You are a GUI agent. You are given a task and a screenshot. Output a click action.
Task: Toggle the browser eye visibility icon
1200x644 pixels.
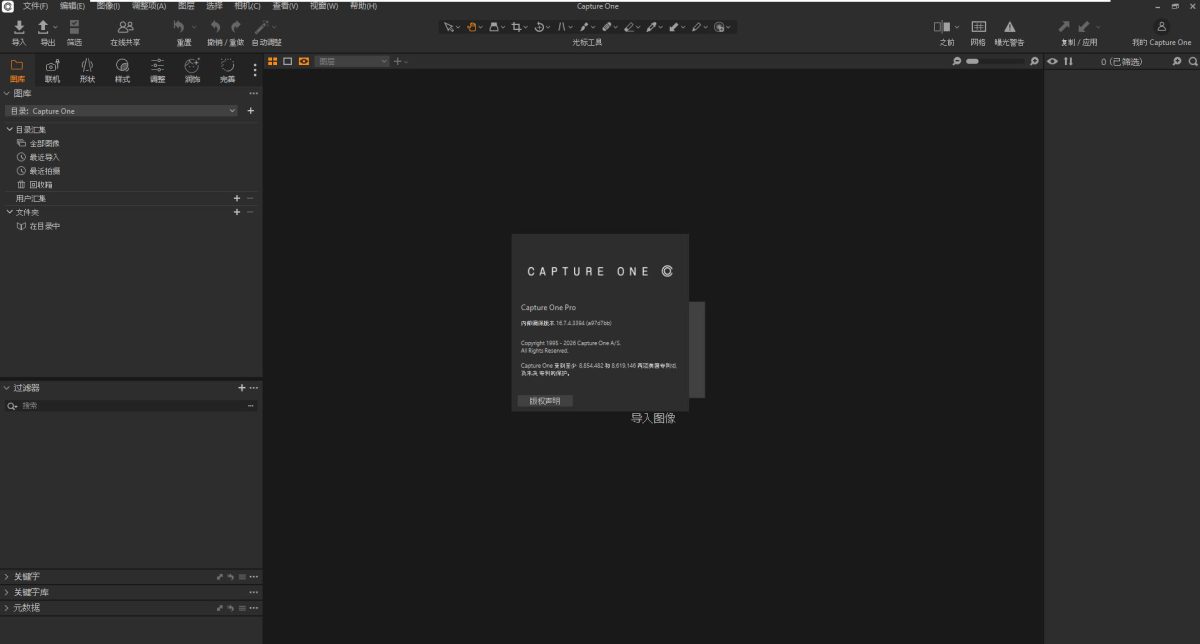click(x=1052, y=62)
